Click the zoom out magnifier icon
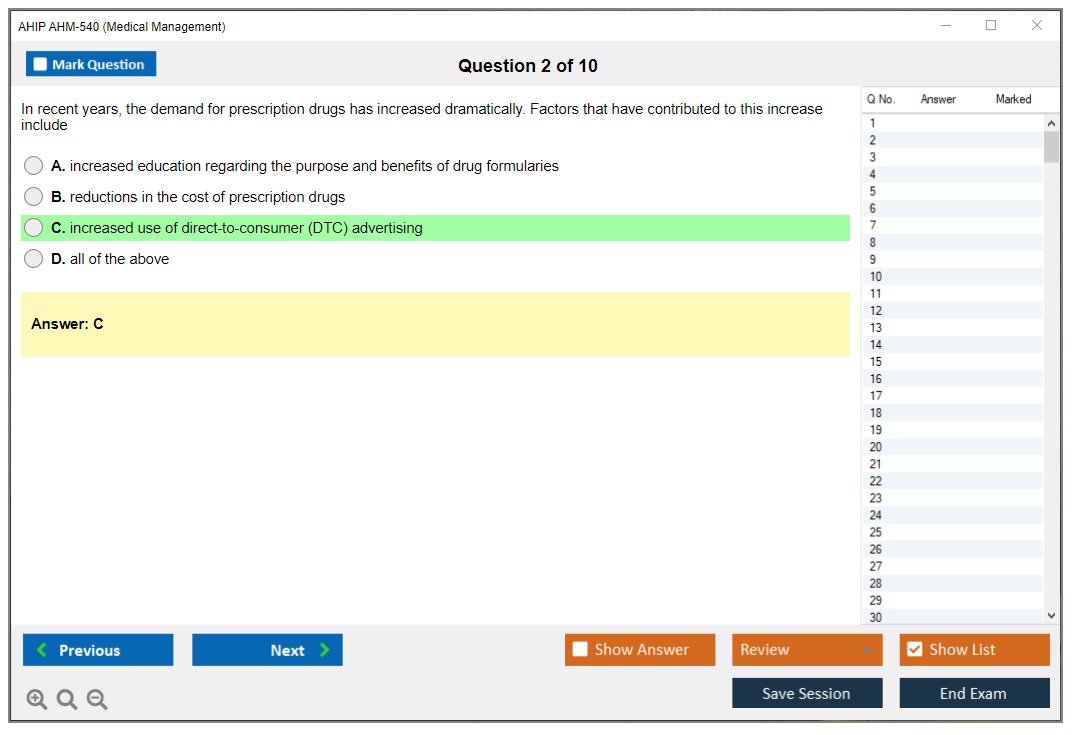The width and height of the screenshot is (1075, 735). point(97,700)
